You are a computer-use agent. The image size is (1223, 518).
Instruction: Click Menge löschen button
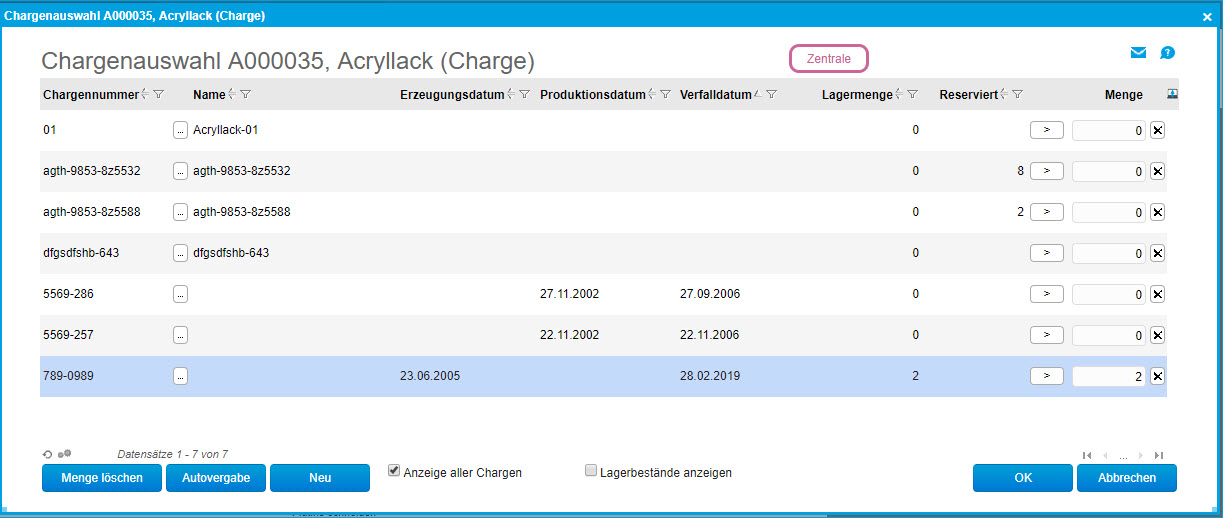100,478
